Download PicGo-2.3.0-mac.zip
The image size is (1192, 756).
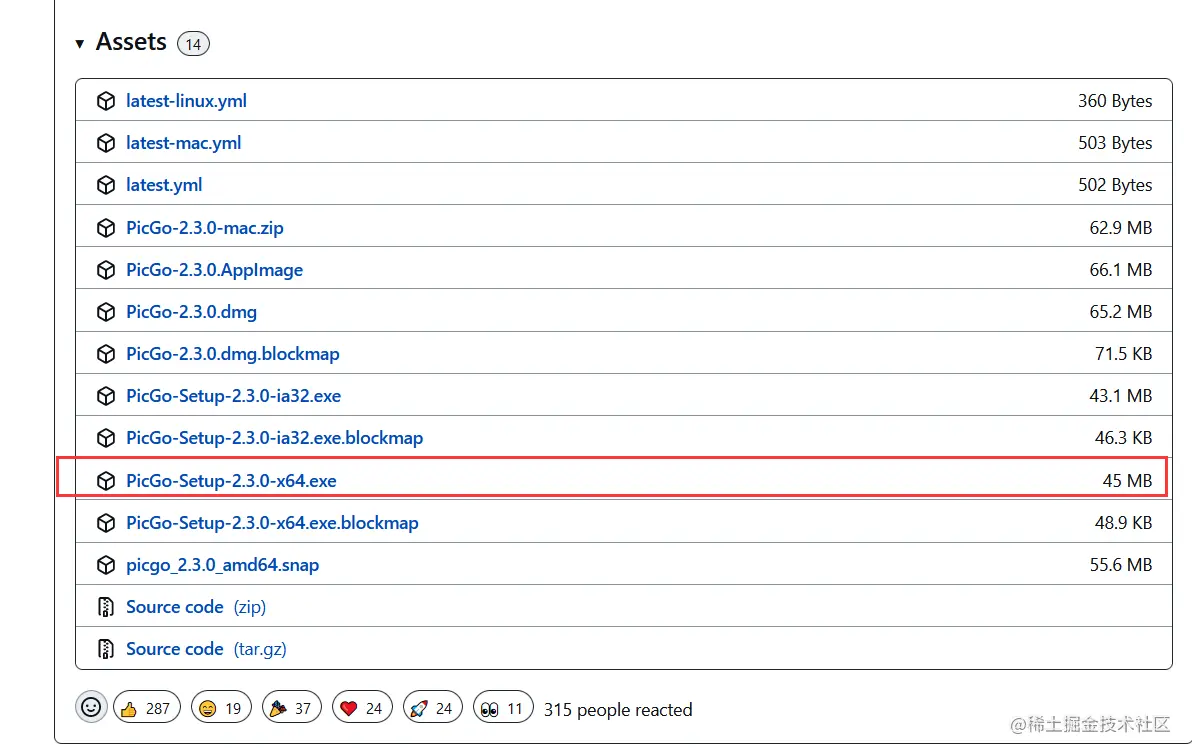(204, 228)
